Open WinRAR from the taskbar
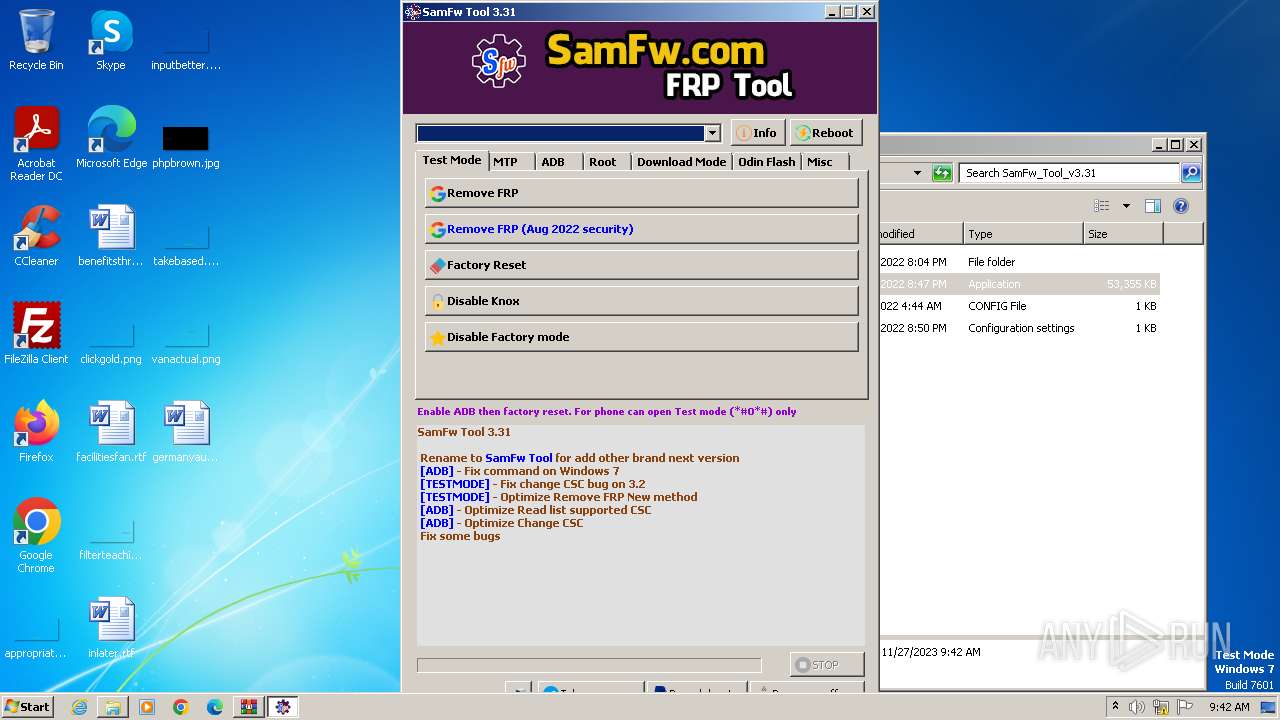The width and height of the screenshot is (1280, 720). [248, 707]
